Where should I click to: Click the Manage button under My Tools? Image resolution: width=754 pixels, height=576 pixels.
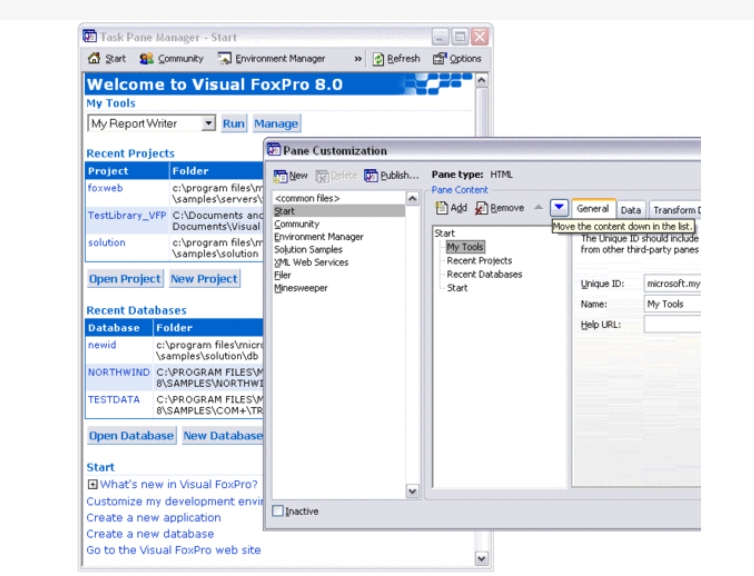276,124
